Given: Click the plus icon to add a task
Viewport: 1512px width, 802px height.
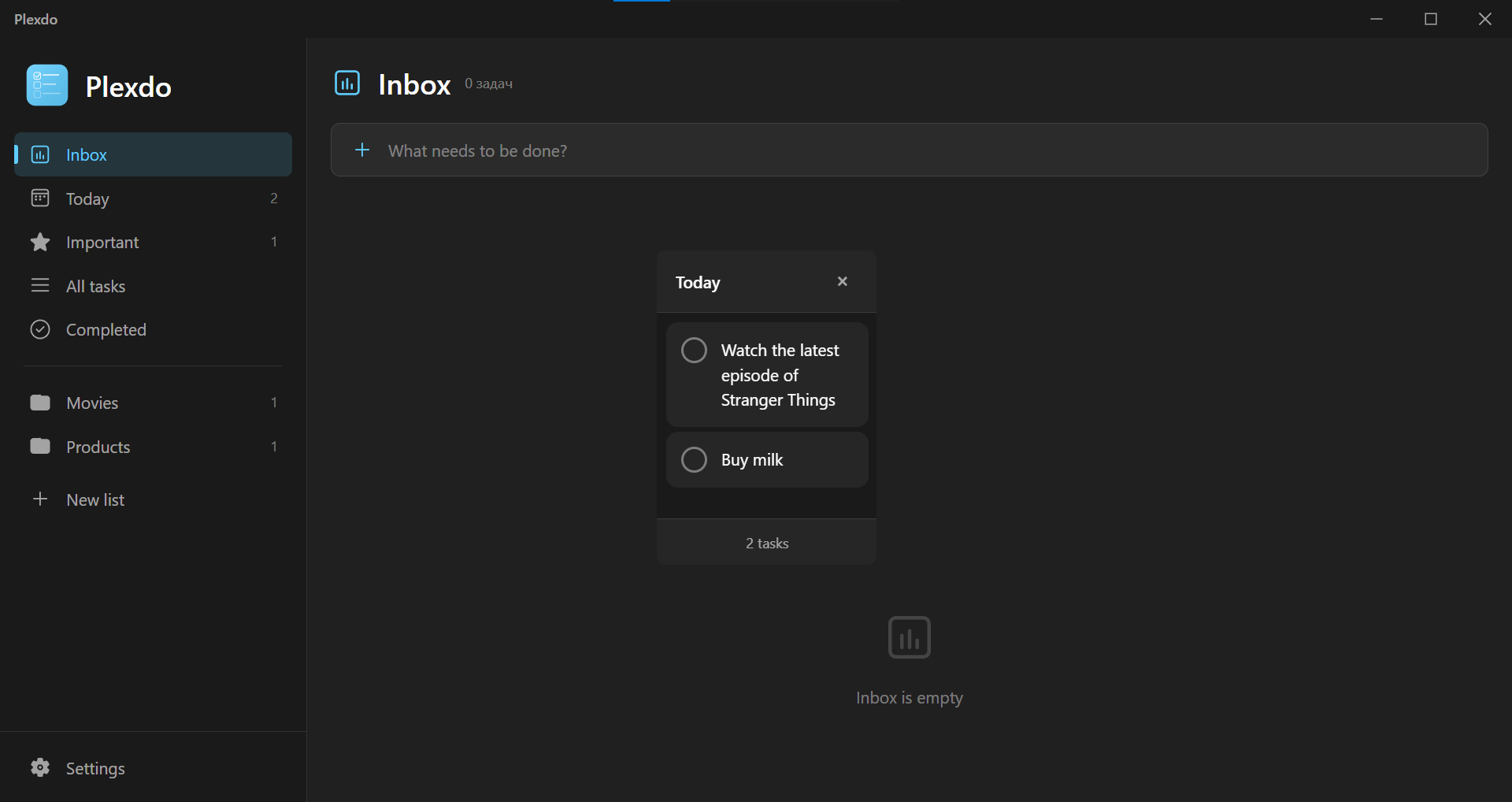Looking at the screenshot, I should coord(362,150).
